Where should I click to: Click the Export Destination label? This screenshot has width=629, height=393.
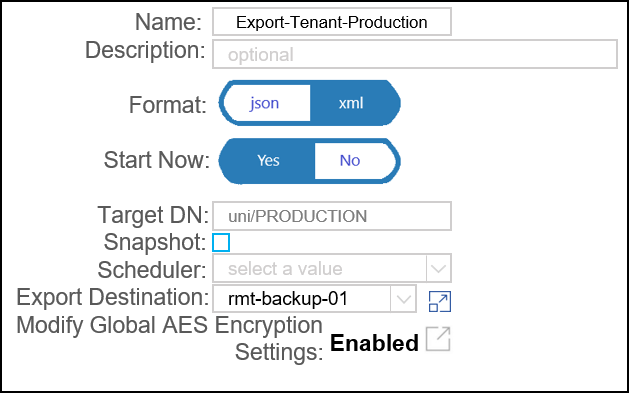[x=113, y=297]
